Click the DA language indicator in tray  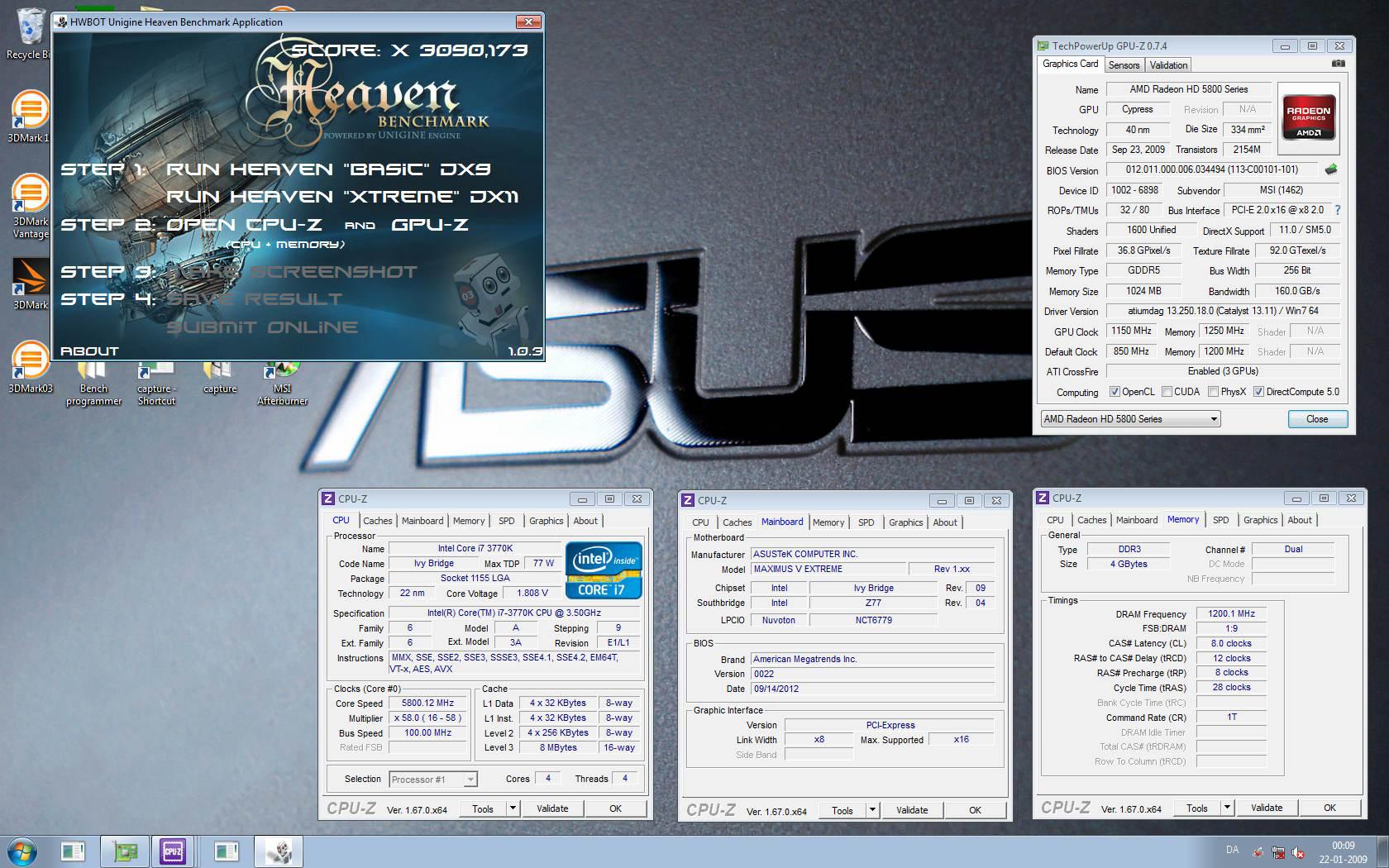click(x=1232, y=850)
